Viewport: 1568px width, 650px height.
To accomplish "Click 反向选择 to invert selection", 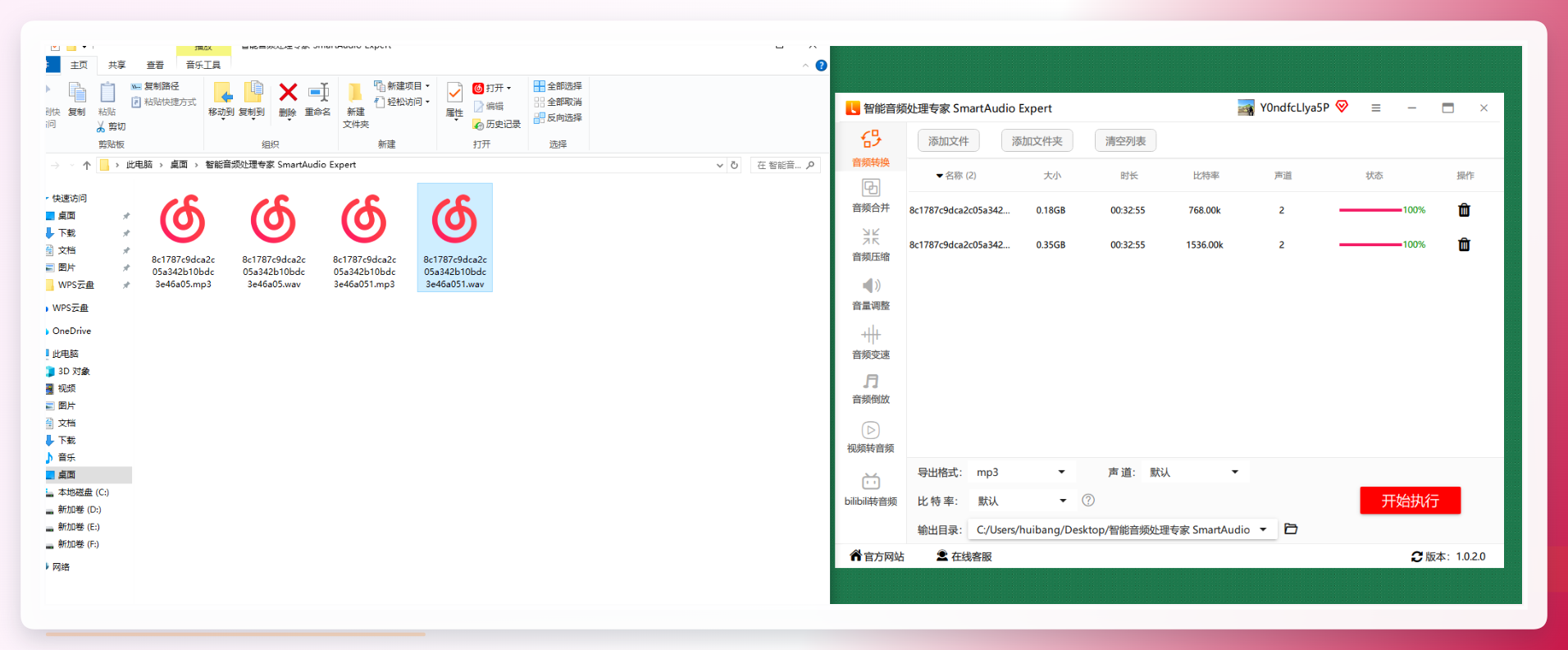I will point(558,118).
